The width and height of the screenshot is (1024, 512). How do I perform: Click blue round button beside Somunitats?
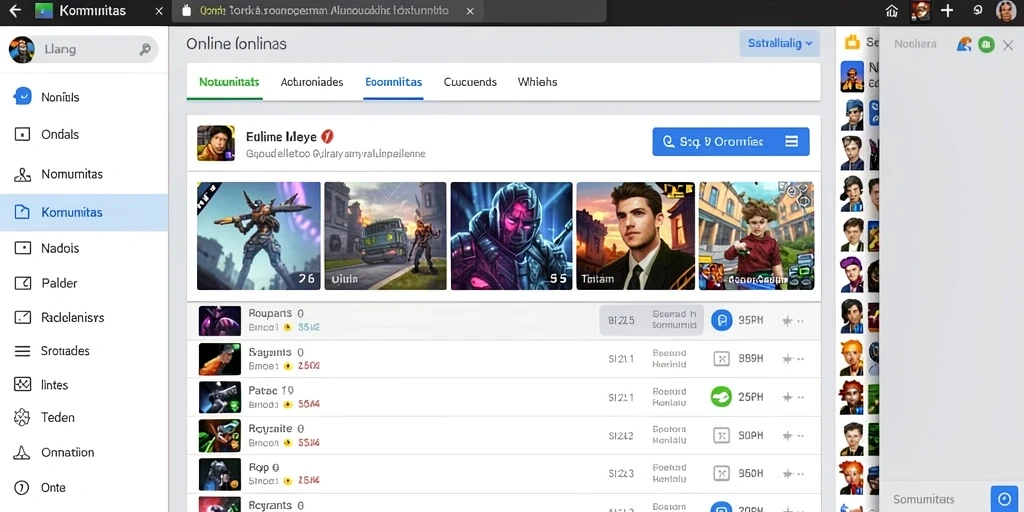(x=1004, y=499)
